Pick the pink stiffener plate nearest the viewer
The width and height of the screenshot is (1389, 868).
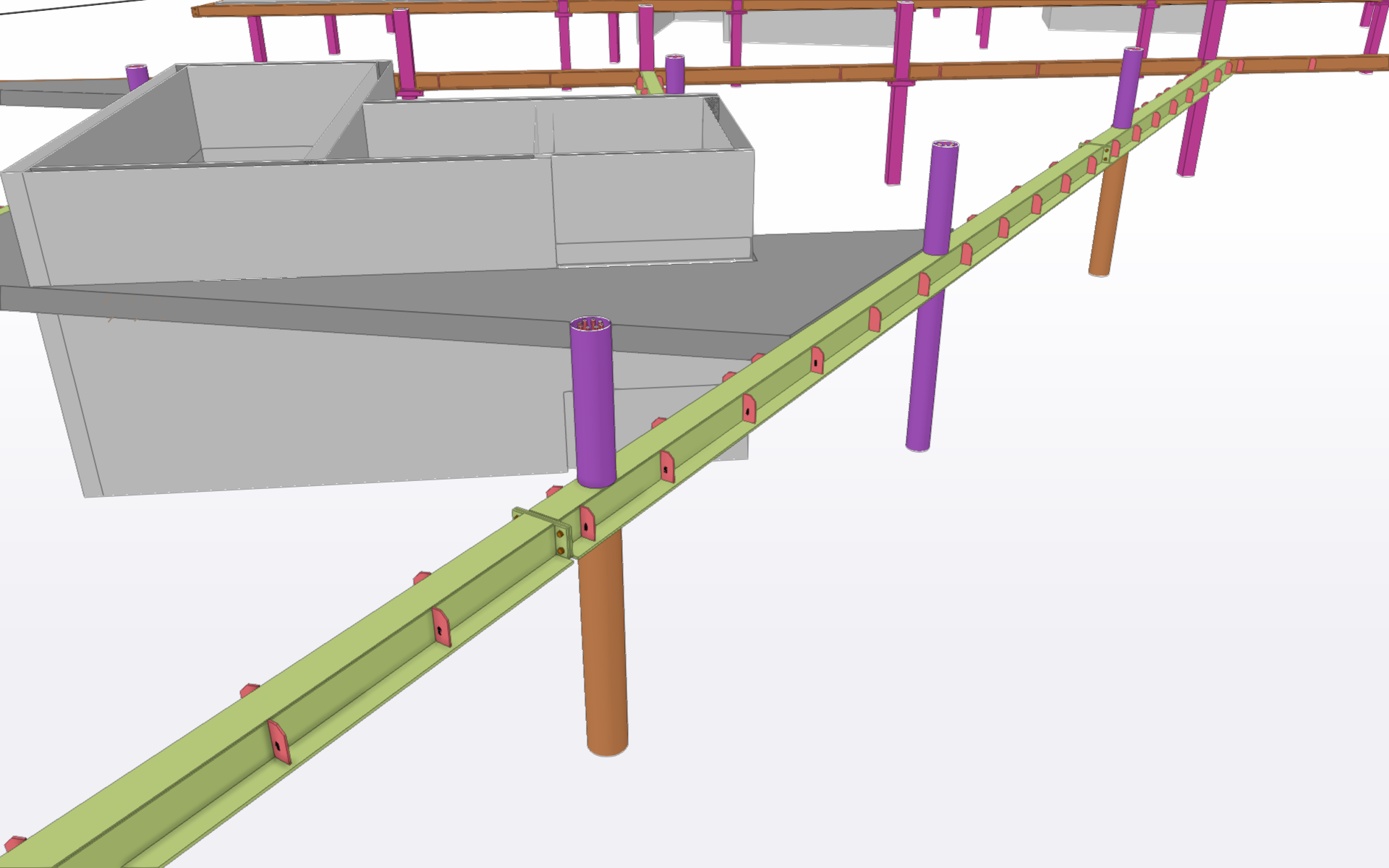[279, 742]
